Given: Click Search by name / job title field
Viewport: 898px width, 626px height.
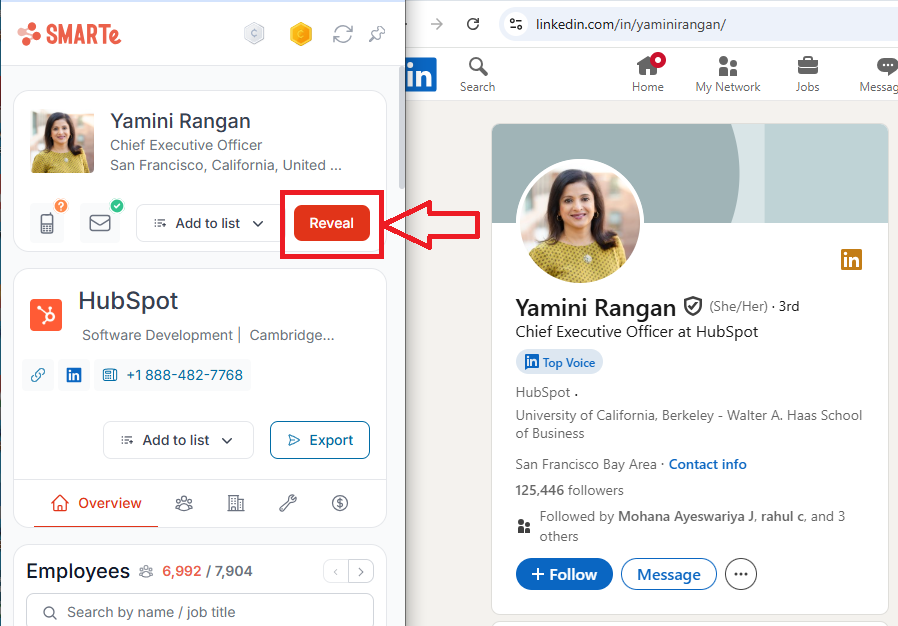Looking at the screenshot, I should tap(200, 612).
